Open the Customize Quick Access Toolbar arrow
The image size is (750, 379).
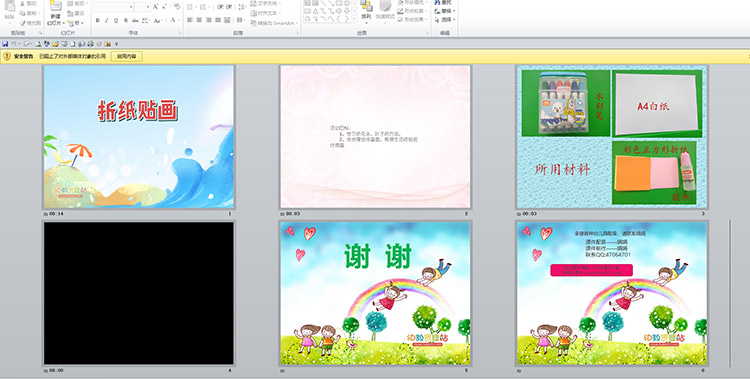coord(116,44)
